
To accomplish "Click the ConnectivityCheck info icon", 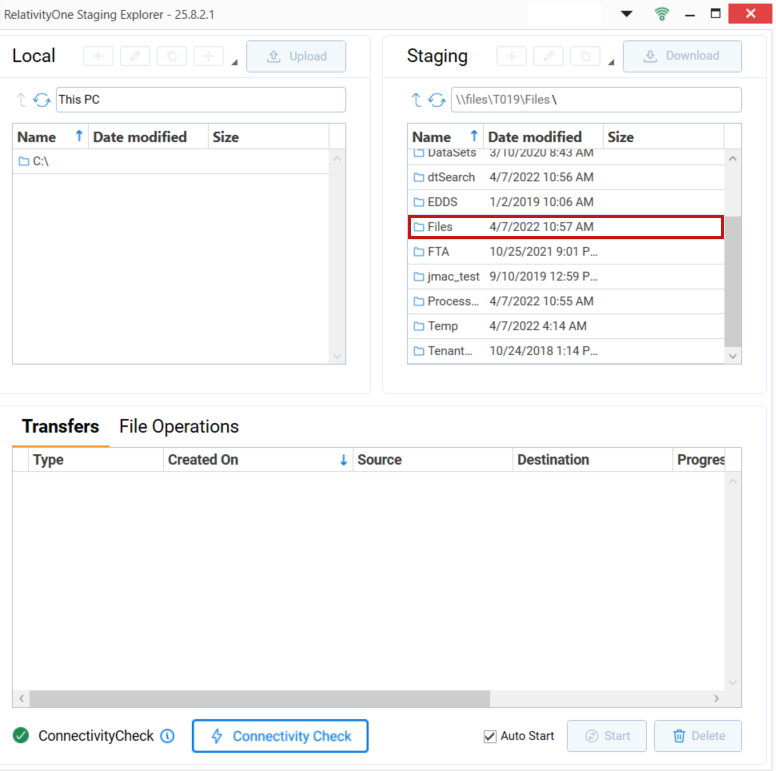I will (167, 736).
